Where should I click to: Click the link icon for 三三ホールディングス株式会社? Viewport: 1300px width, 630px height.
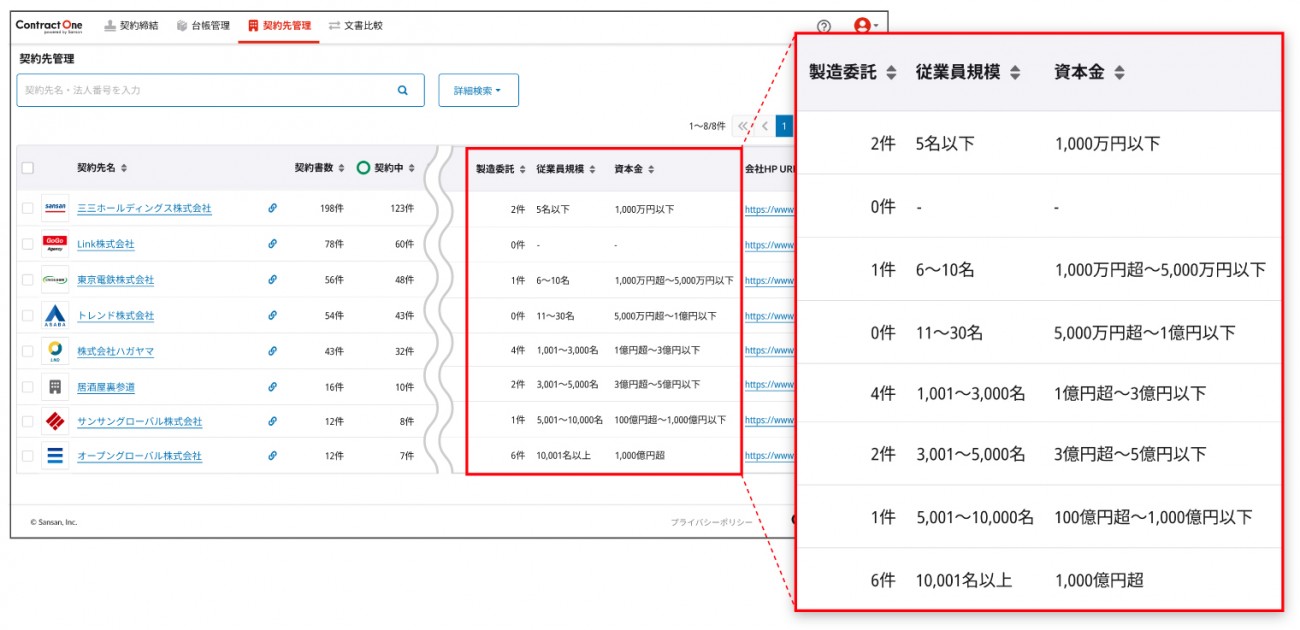(272, 208)
